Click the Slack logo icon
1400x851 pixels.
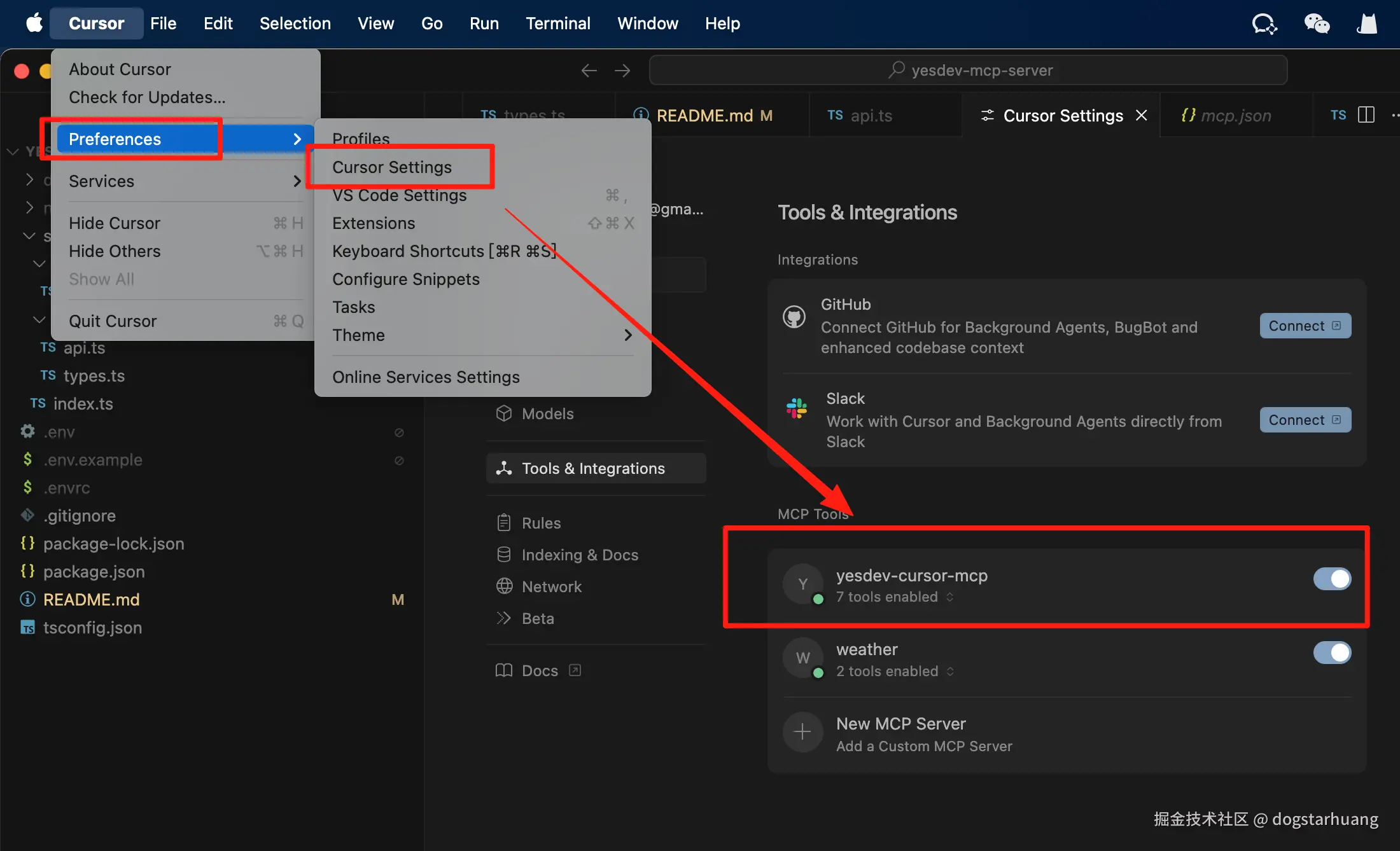click(797, 408)
